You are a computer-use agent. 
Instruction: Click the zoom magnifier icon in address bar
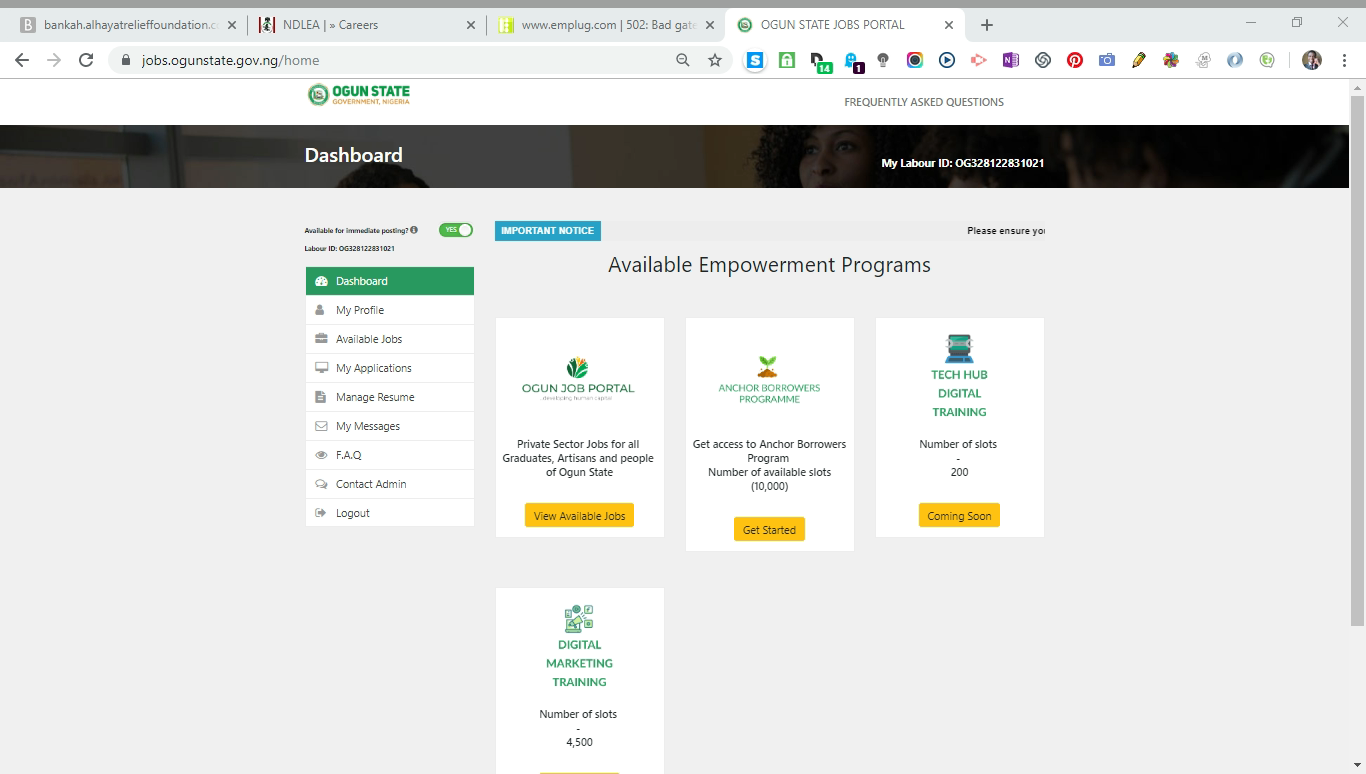[x=683, y=60]
